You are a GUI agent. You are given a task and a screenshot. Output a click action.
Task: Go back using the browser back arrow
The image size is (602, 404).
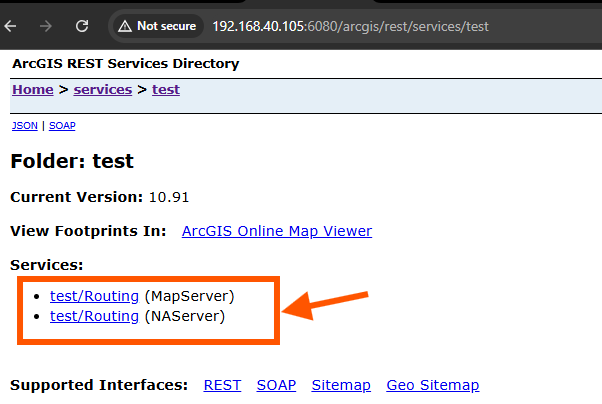point(10,26)
